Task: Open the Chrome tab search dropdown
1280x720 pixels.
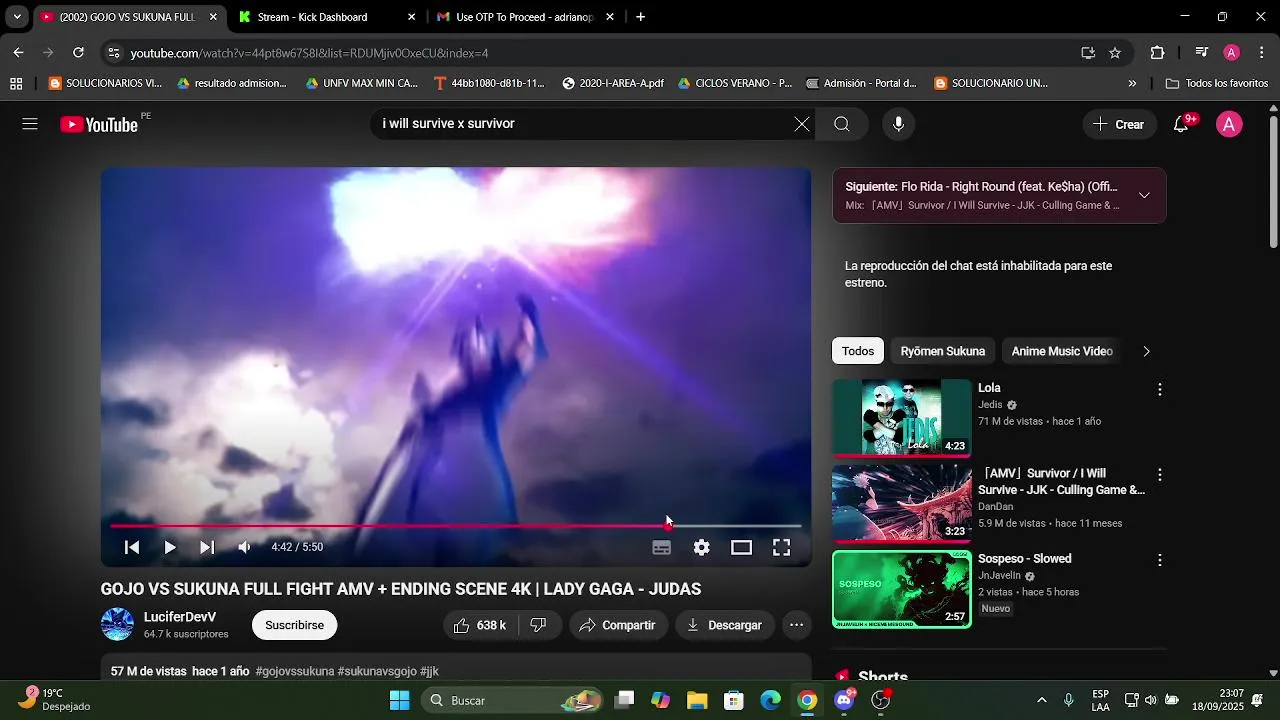Action: (x=17, y=17)
